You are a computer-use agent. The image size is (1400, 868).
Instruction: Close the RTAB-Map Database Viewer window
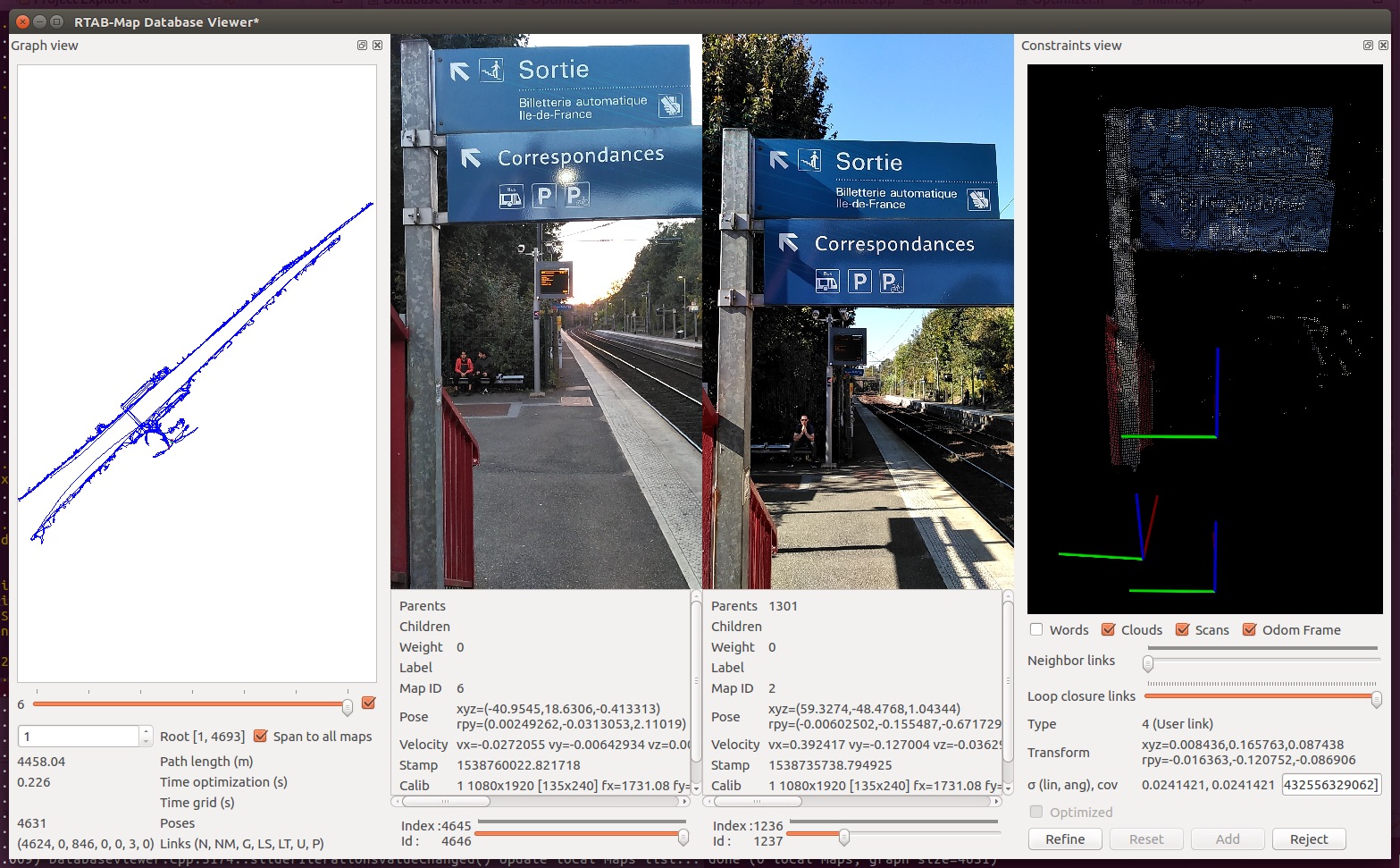tap(23, 21)
